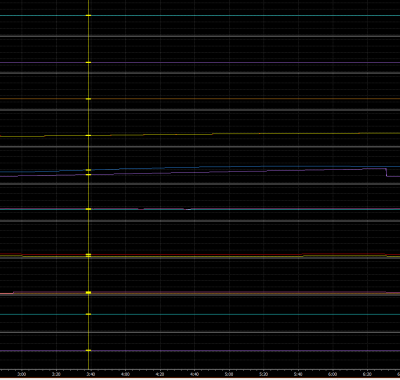This screenshot has height=380, width=400.
Task: Click the 4:40 label on the time axis
Action: [x=194, y=374]
